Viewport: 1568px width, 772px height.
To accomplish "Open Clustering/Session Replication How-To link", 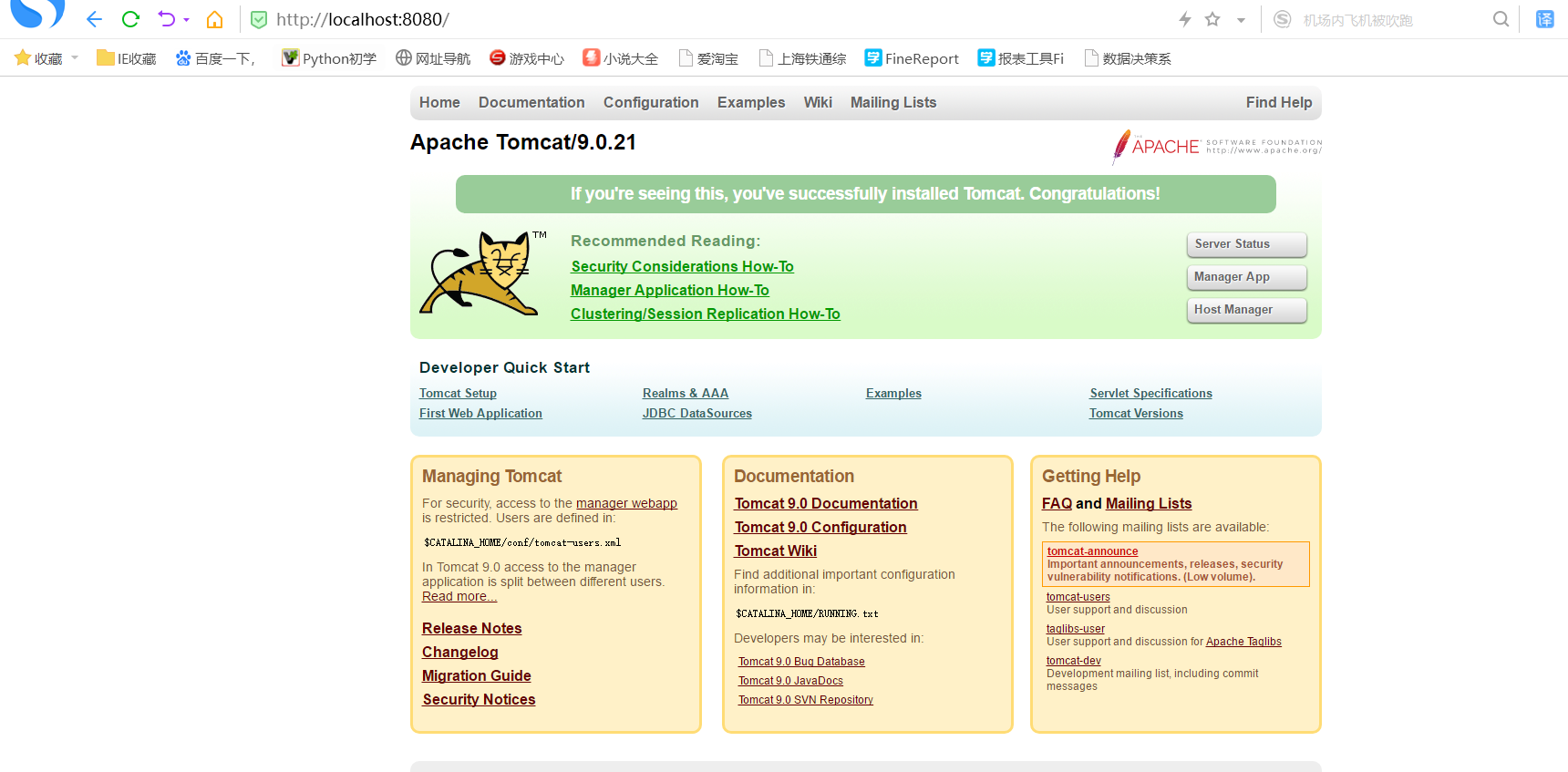I will coord(706,314).
